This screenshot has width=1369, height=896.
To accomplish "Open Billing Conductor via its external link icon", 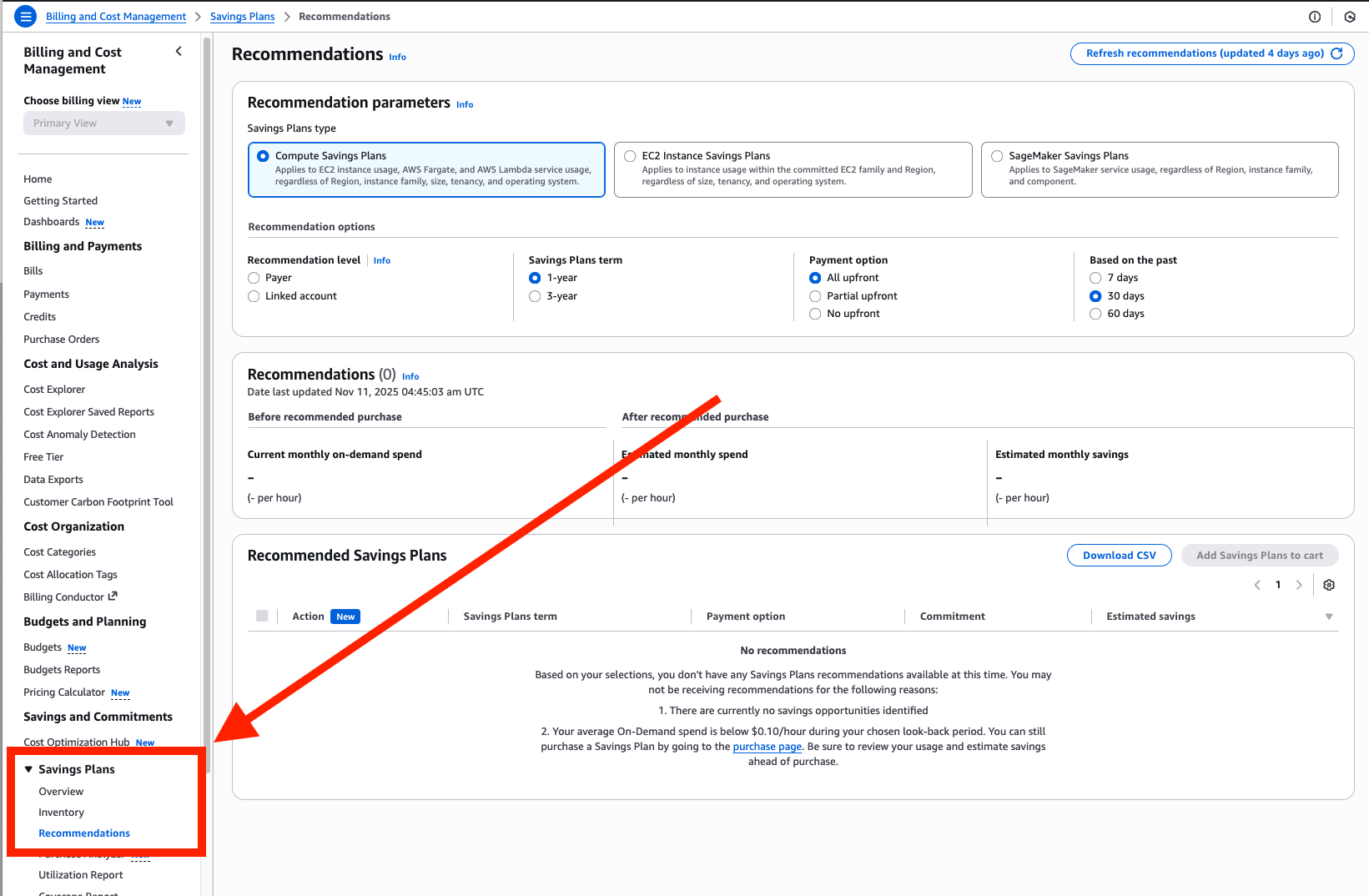I will 113,596.
